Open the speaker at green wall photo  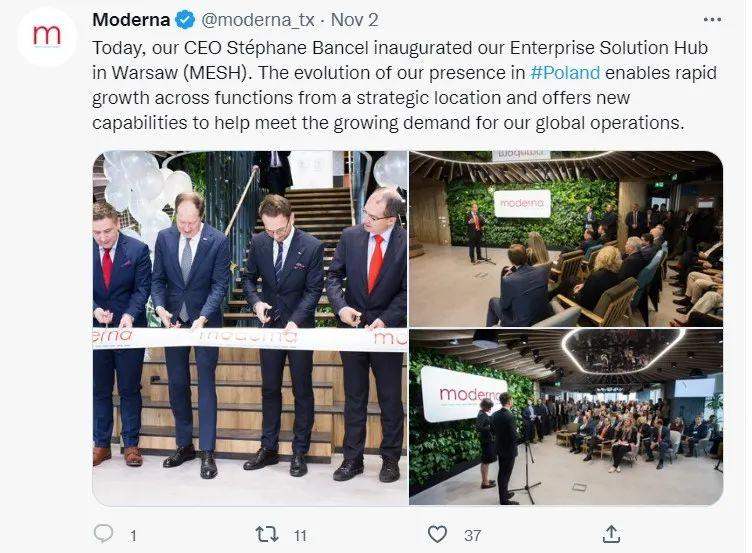click(566, 239)
